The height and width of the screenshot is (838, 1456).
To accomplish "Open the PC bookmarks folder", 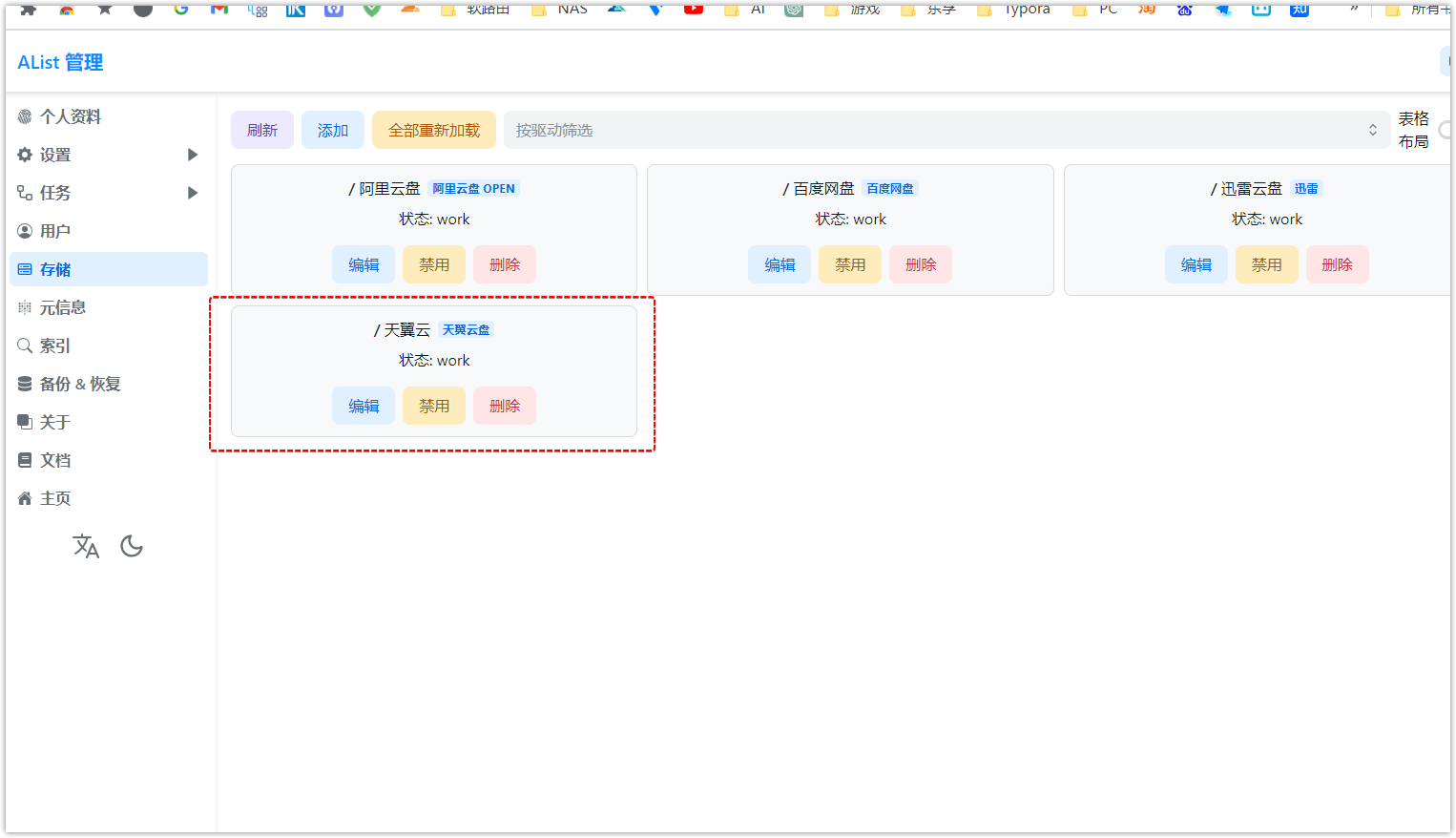I will [x=1094, y=9].
